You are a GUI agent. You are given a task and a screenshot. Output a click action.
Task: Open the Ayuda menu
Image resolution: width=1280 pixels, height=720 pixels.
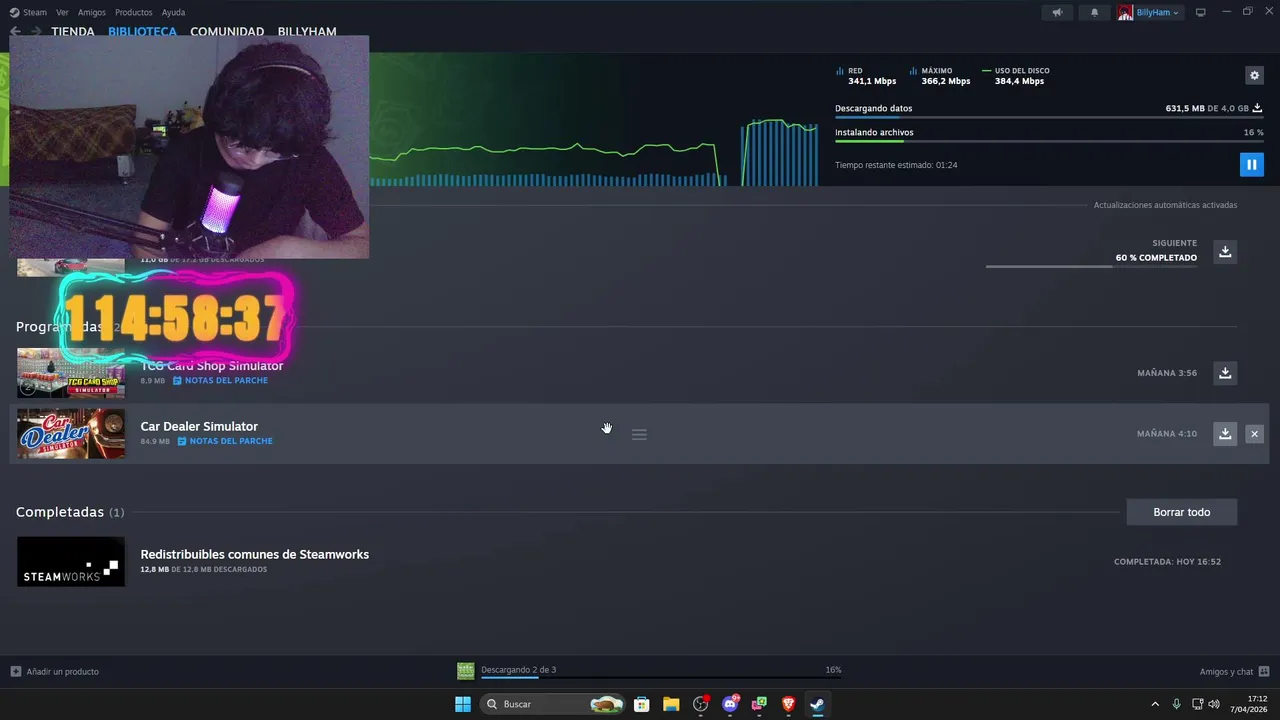pyautogui.click(x=173, y=12)
